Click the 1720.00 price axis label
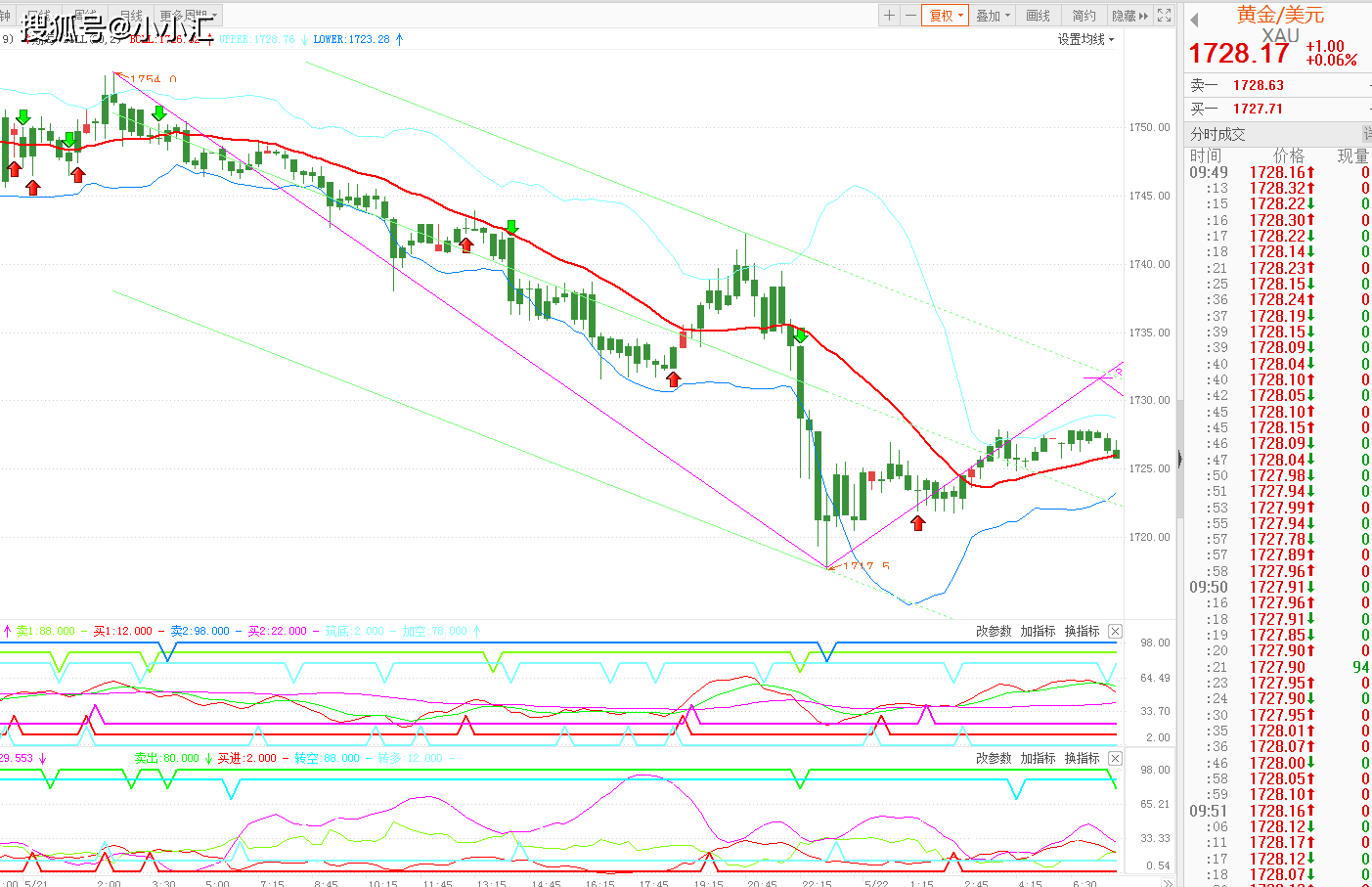The width and height of the screenshot is (1372, 887). click(1149, 537)
